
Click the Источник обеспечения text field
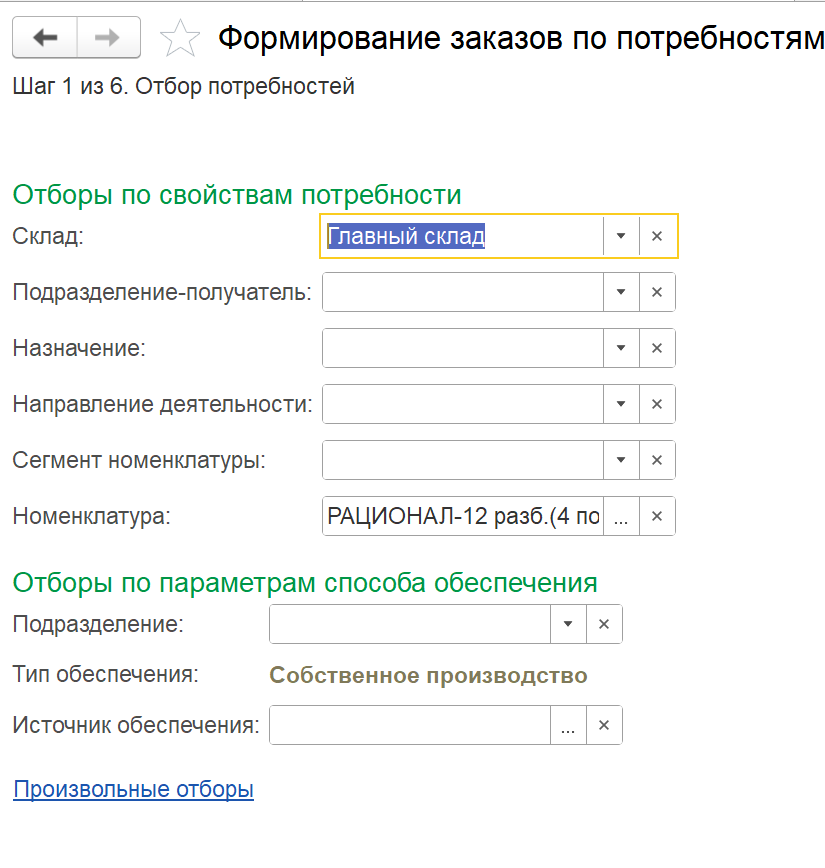(x=410, y=726)
